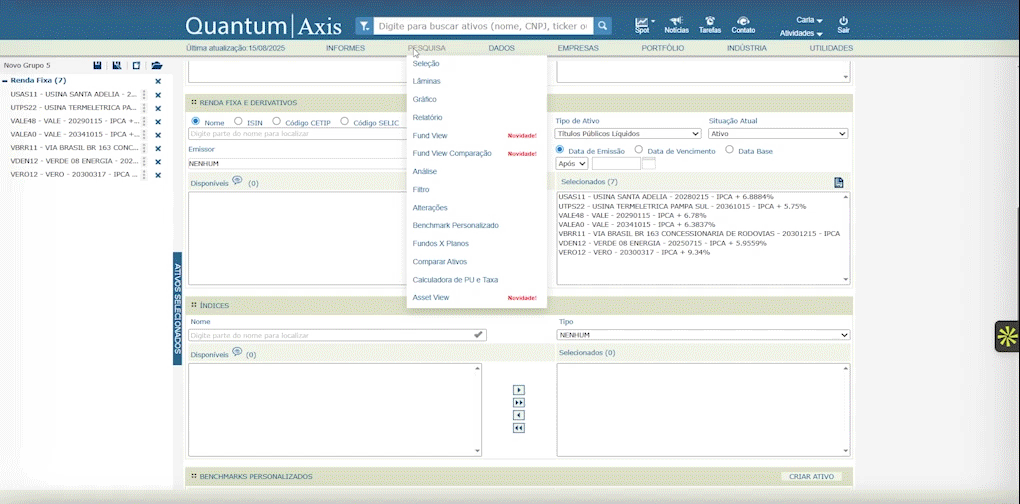1020x504 pixels.
Task: Remove VALE48 asset with X
Action: 158,122
